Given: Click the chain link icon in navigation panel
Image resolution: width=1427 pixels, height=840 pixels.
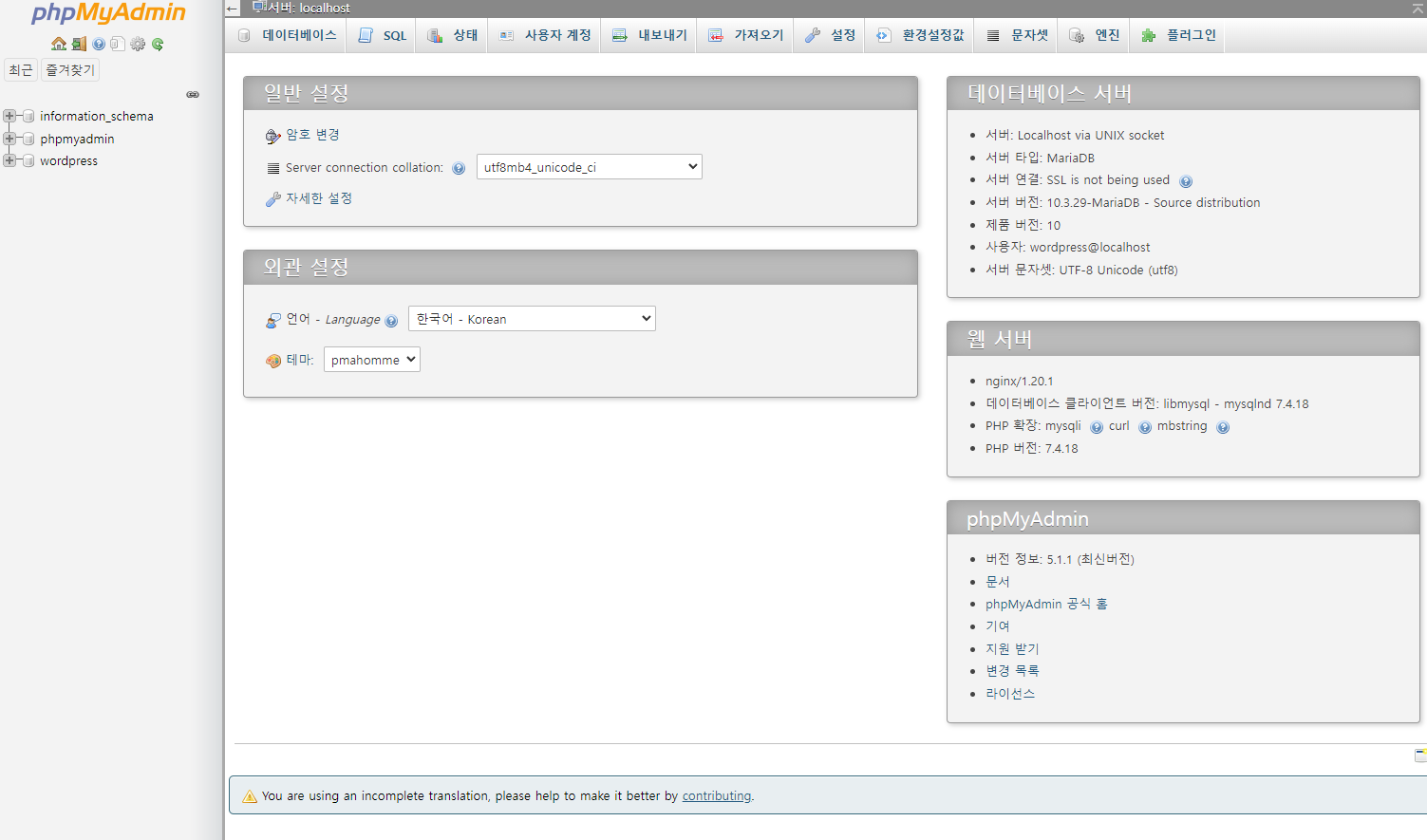Looking at the screenshot, I should pyautogui.click(x=193, y=94).
